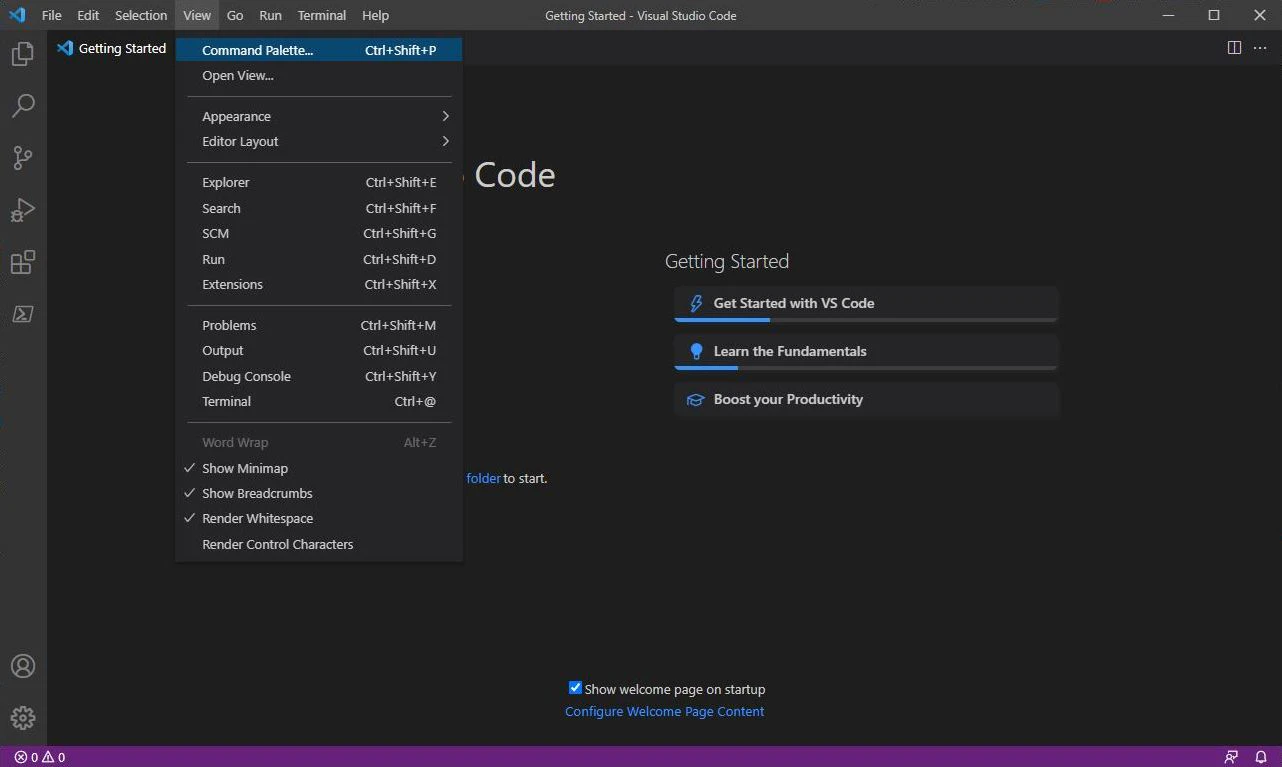Click the split editor right icon

(x=1235, y=48)
